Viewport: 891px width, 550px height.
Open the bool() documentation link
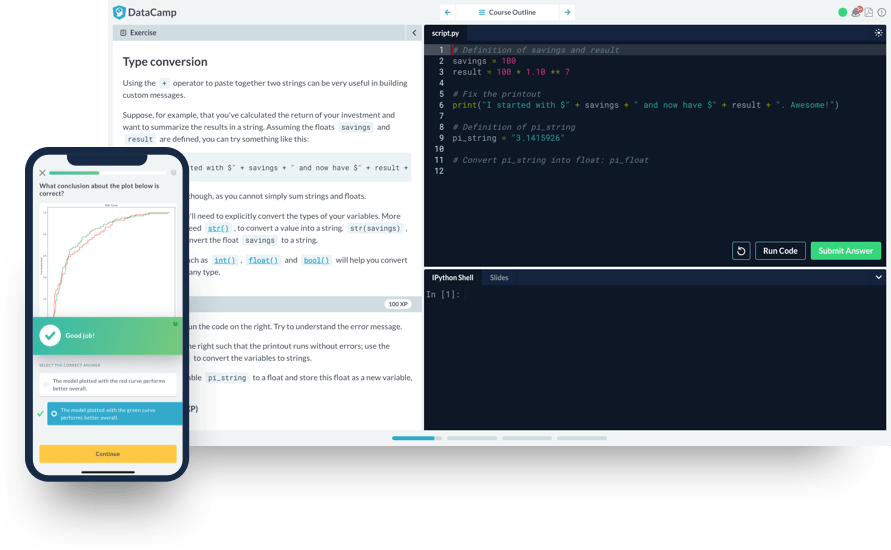[317, 260]
